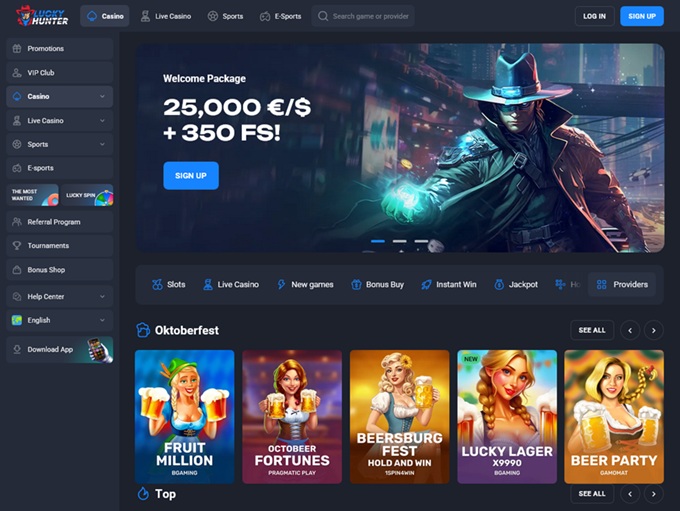Click the Bonus Shop icon in sidebar

[x=17, y=270]
